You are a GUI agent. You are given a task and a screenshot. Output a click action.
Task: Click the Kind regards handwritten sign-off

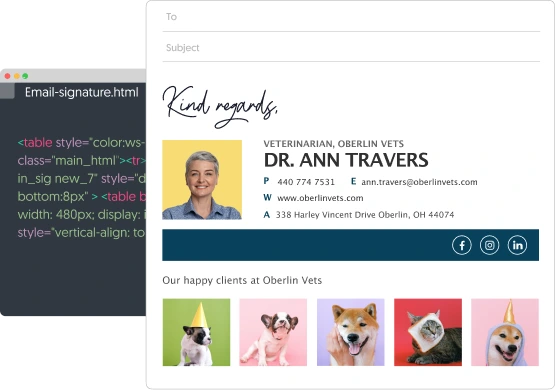point(220,106)
